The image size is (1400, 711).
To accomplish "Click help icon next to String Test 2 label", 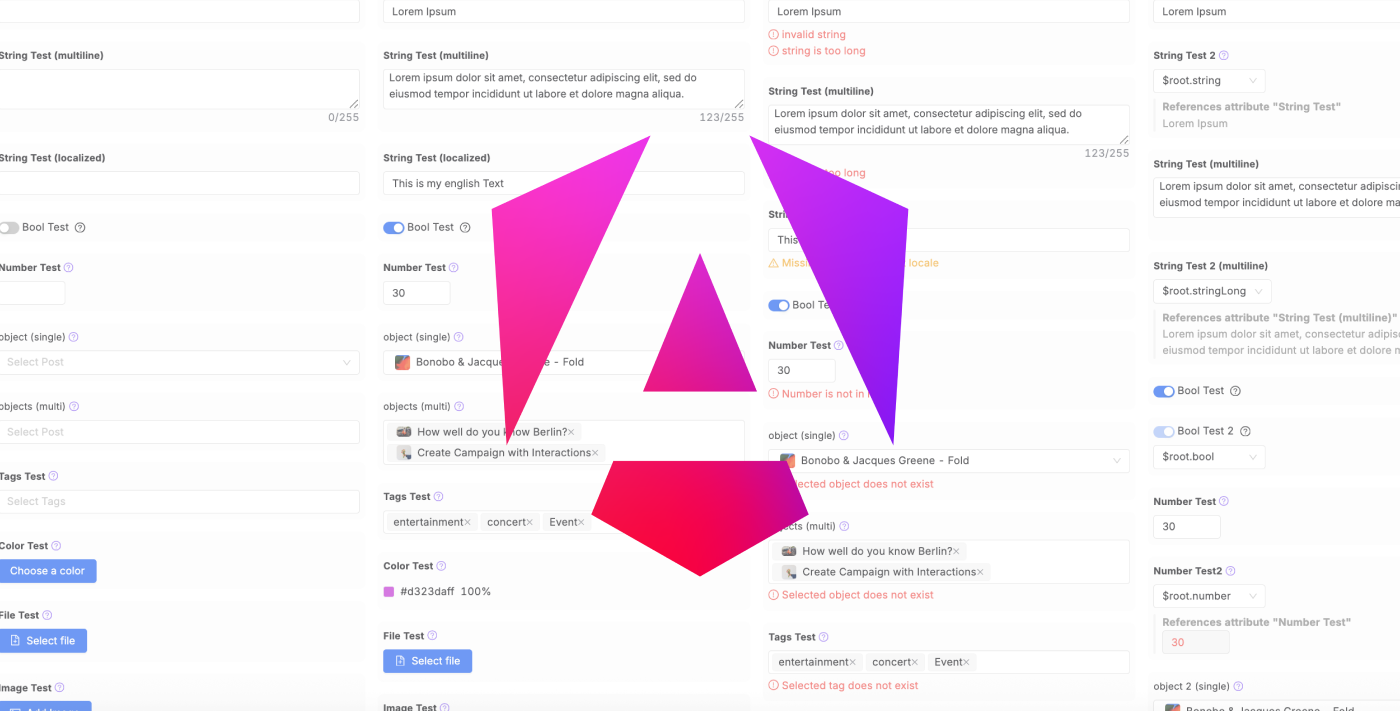I will (x=1224, y=56).
